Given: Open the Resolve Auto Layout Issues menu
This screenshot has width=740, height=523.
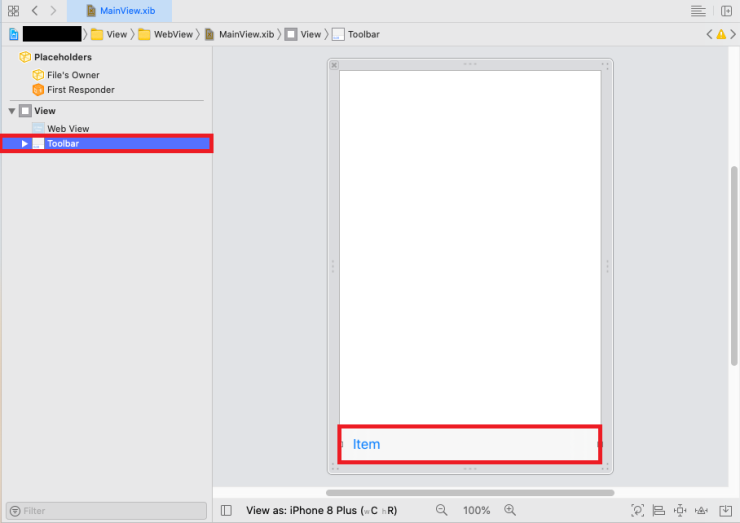Looking at the screenshot, I should coord(703,510).
